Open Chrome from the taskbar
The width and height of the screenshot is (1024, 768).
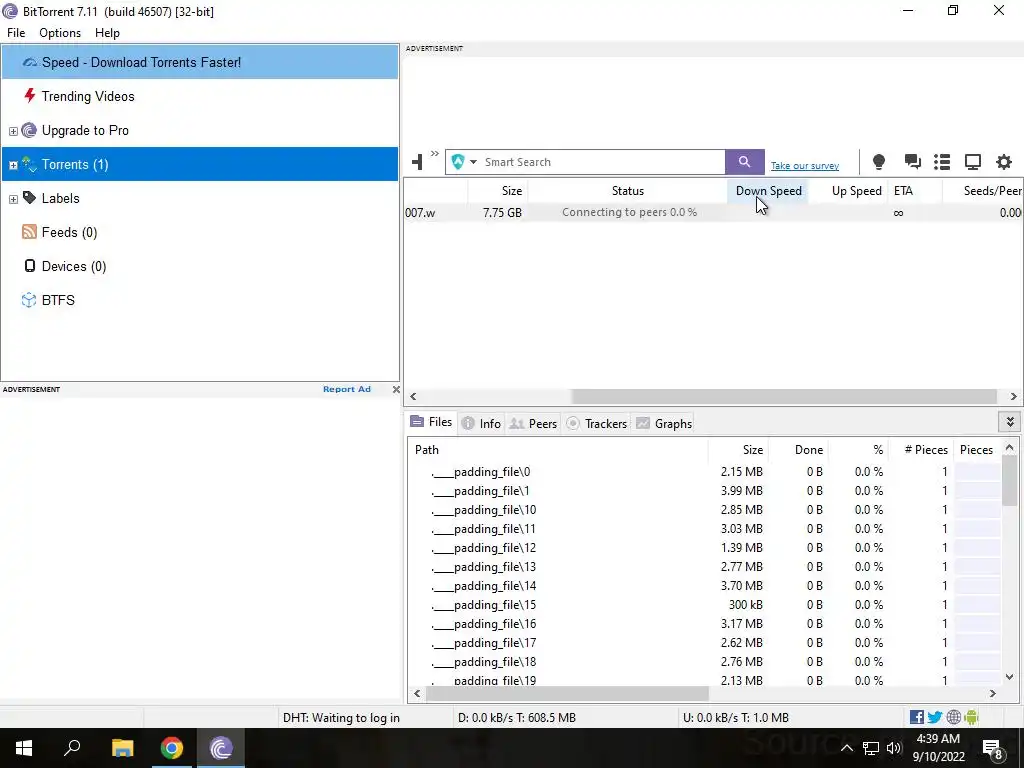coord(172,748)
